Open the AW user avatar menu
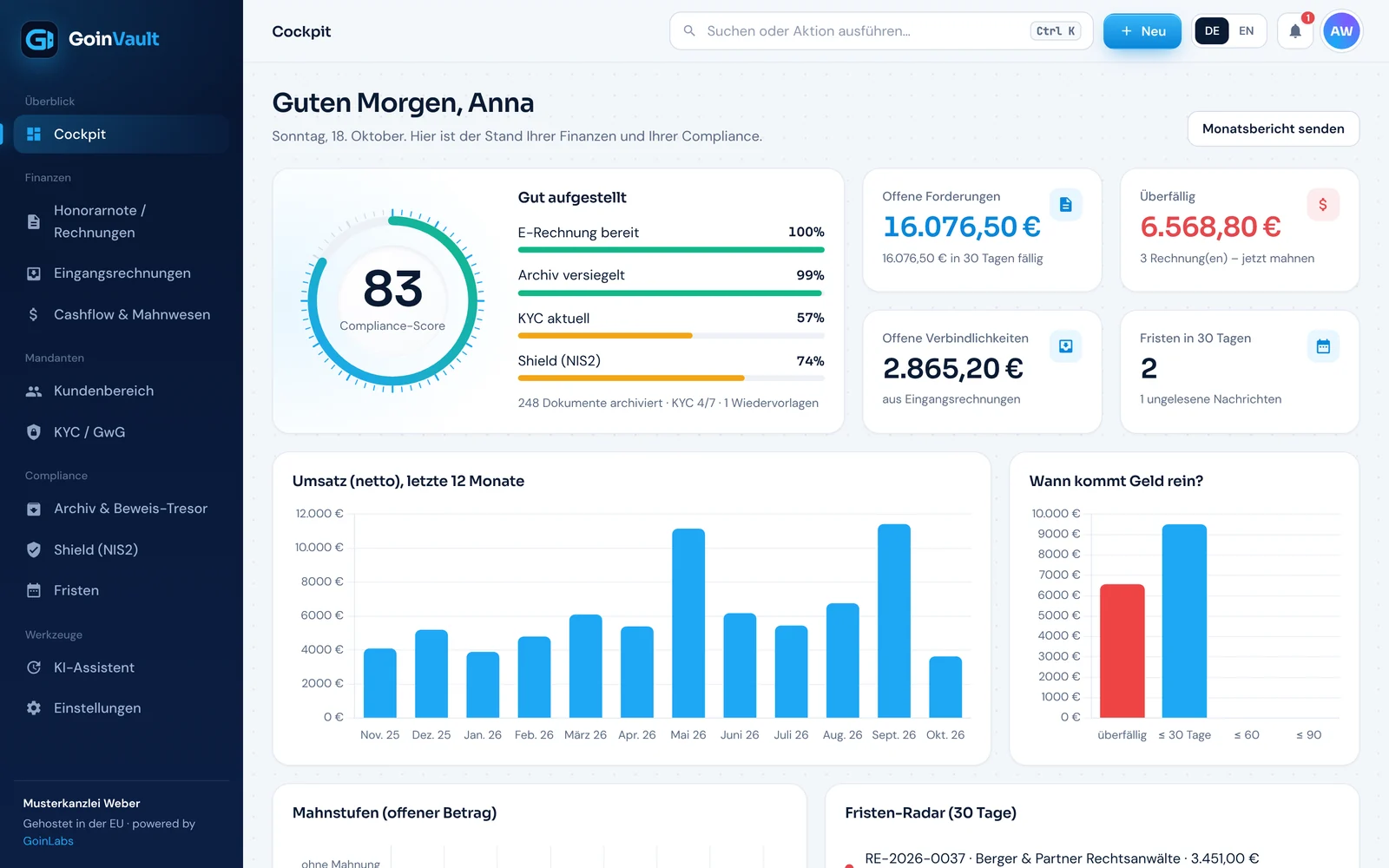 [x=1341, y=31]
